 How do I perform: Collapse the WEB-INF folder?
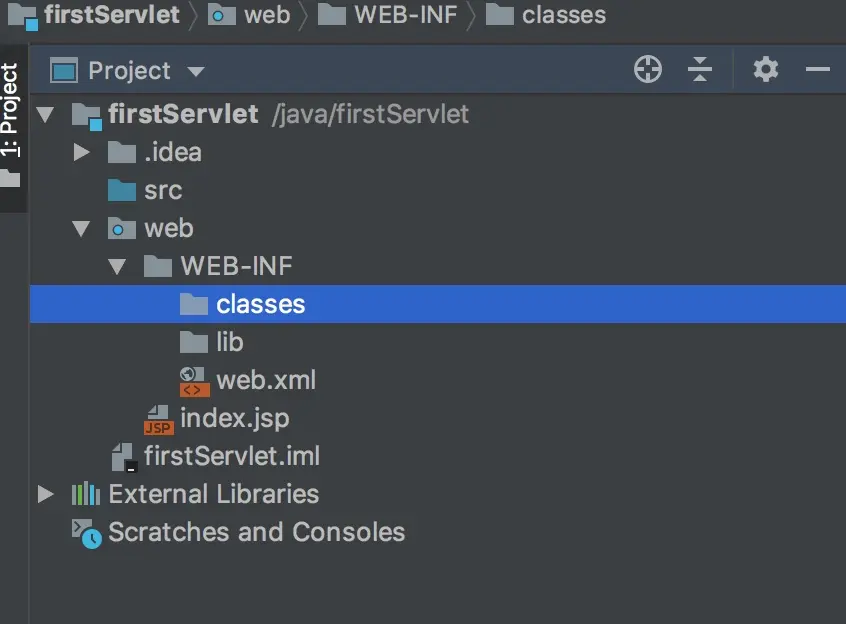118,267
